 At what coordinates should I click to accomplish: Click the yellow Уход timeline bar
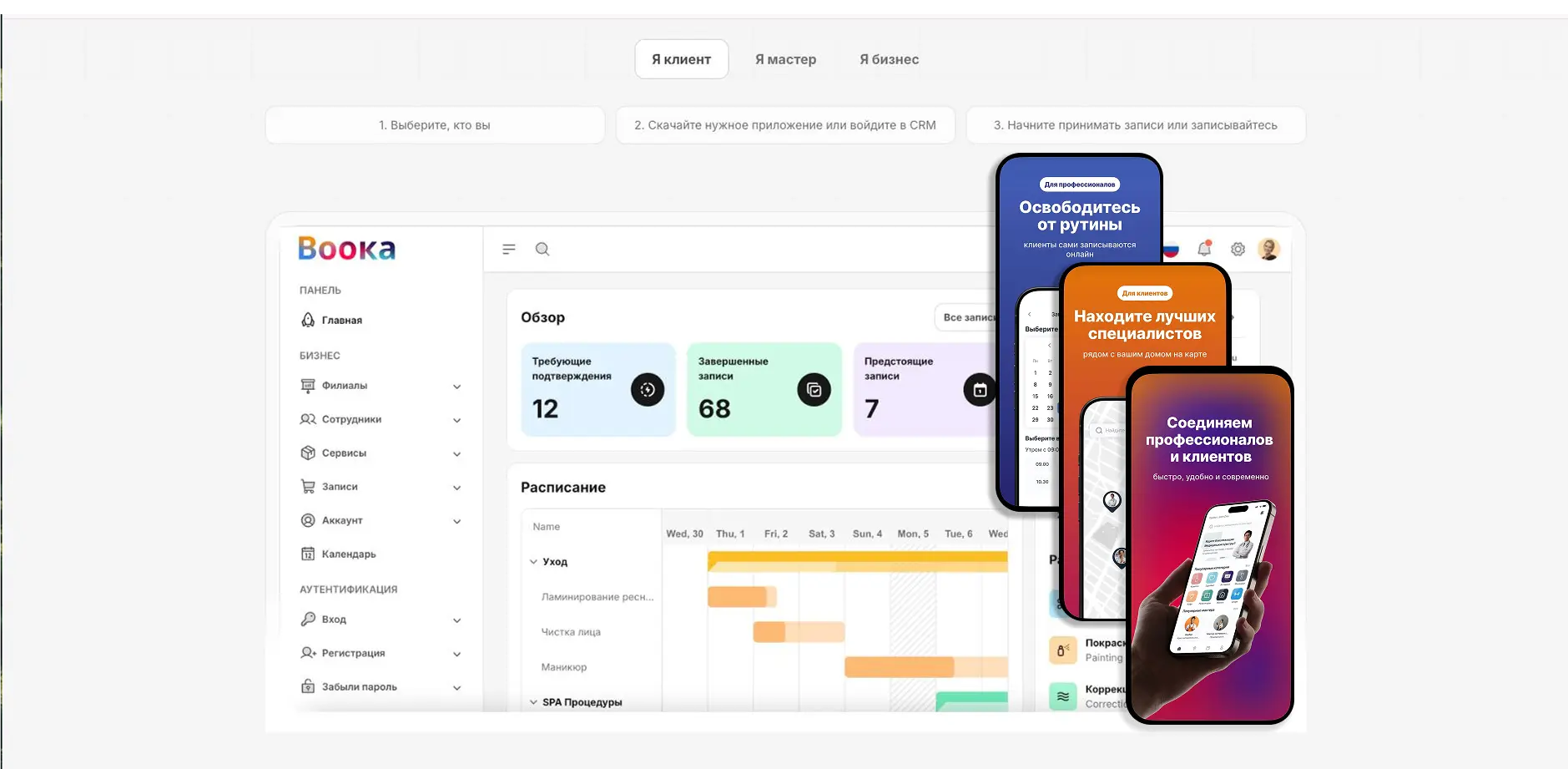tap(857, 561)
